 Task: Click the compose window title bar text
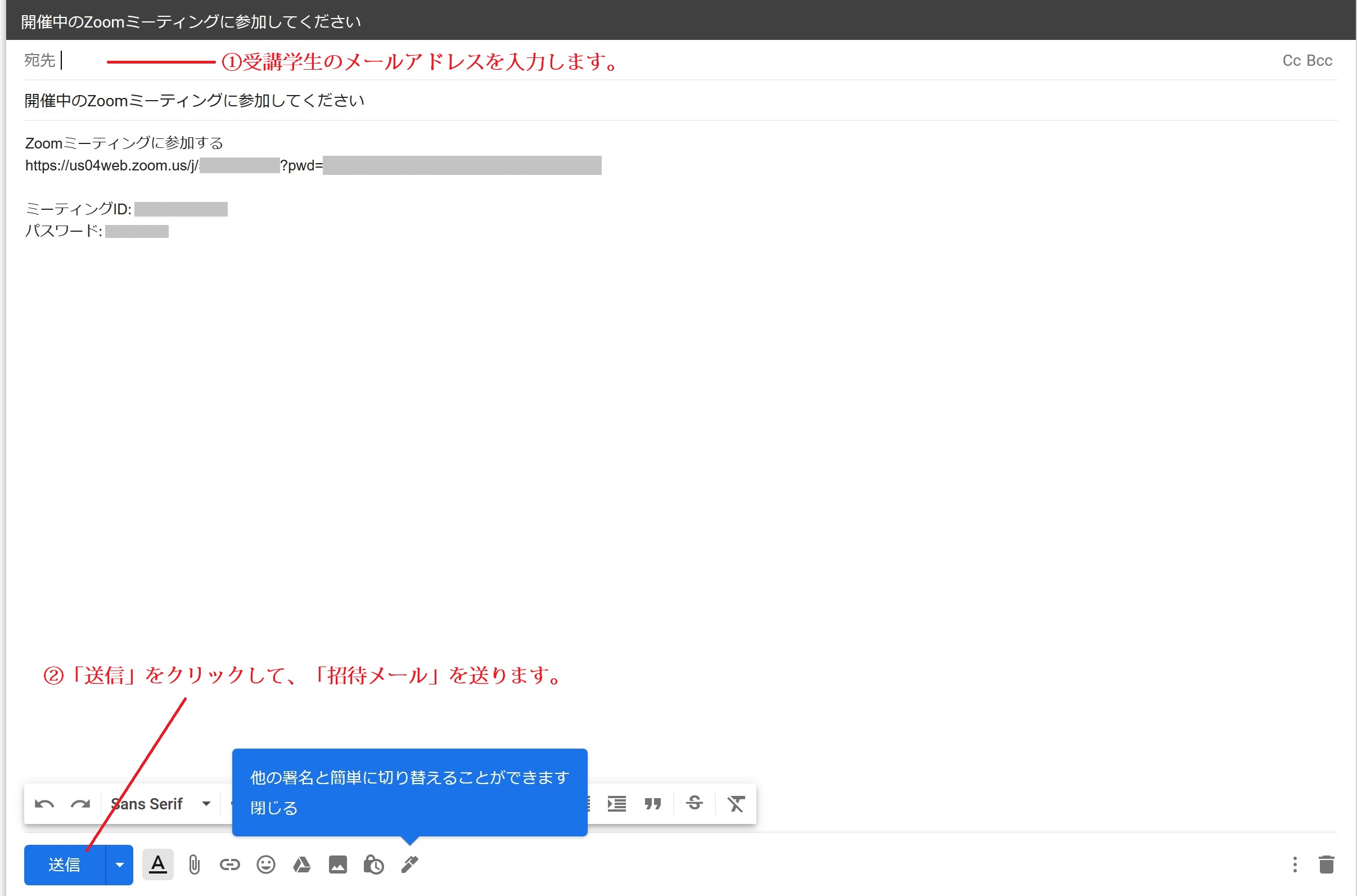(191, 22)
